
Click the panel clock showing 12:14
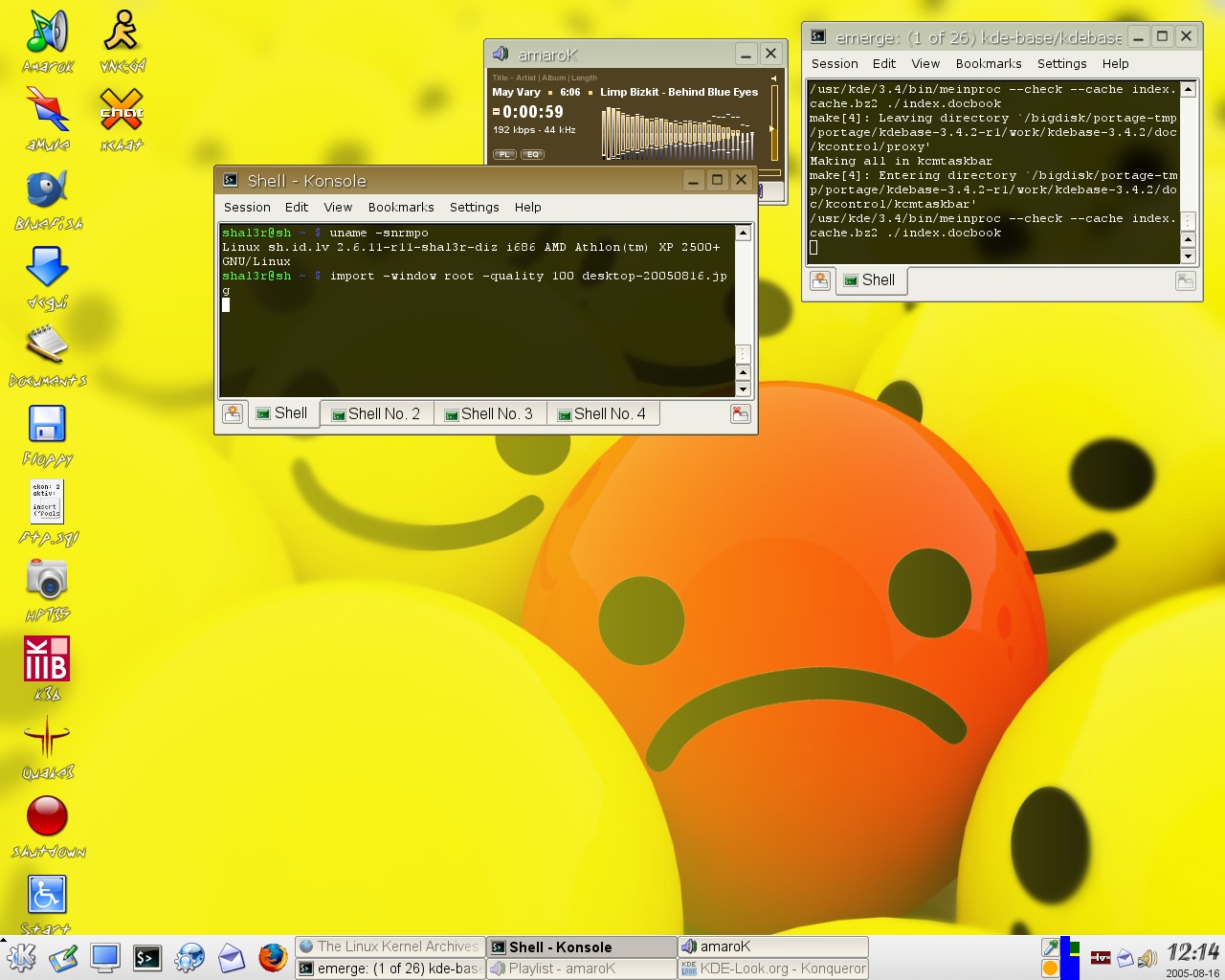[1192, 952]
